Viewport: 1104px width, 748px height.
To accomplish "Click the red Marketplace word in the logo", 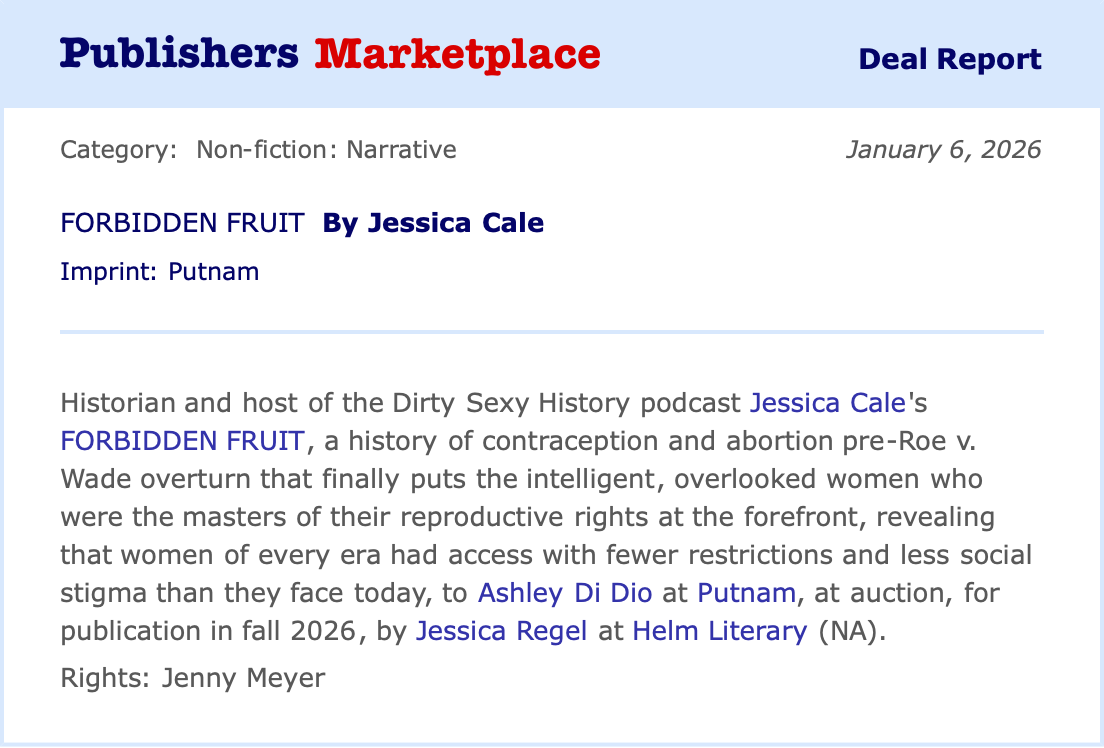I will pos(457,54).
